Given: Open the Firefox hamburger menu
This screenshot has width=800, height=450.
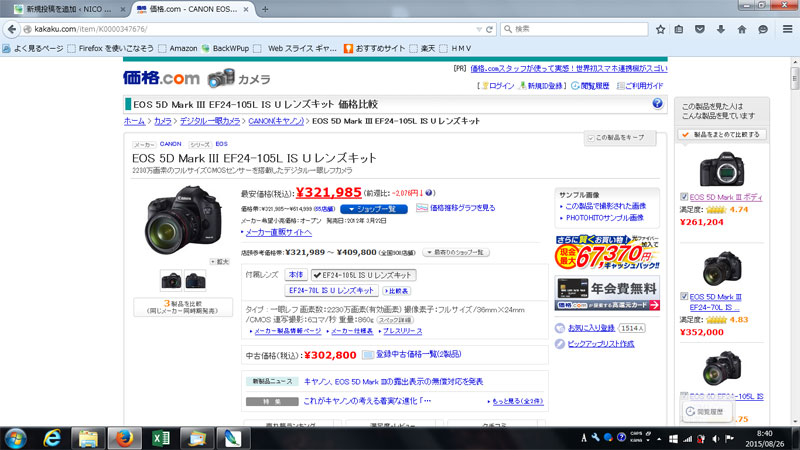Looking at the screenshot, I should point(787,29).
